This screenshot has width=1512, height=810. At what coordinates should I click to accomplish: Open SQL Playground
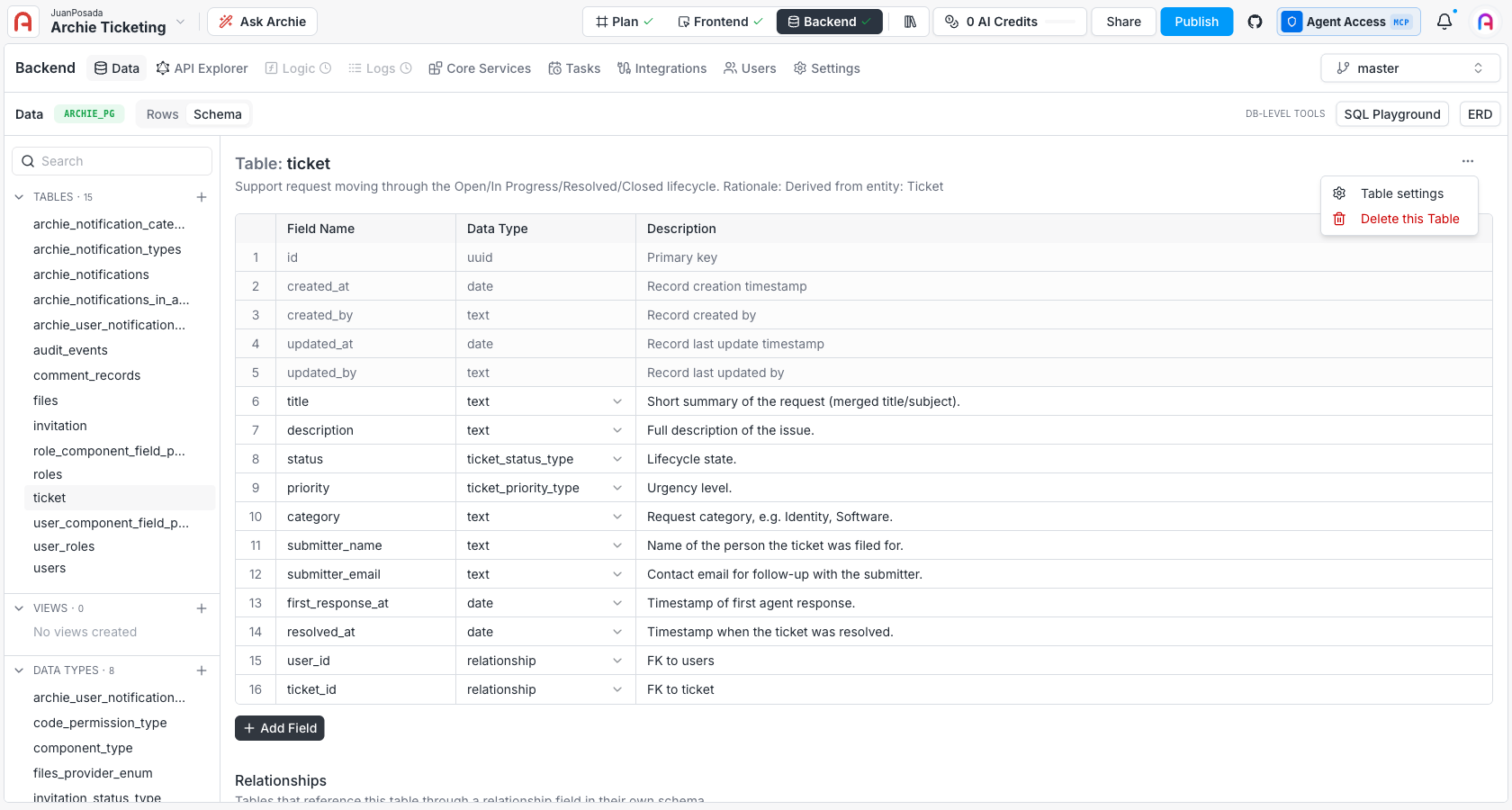coord(1392,114)
